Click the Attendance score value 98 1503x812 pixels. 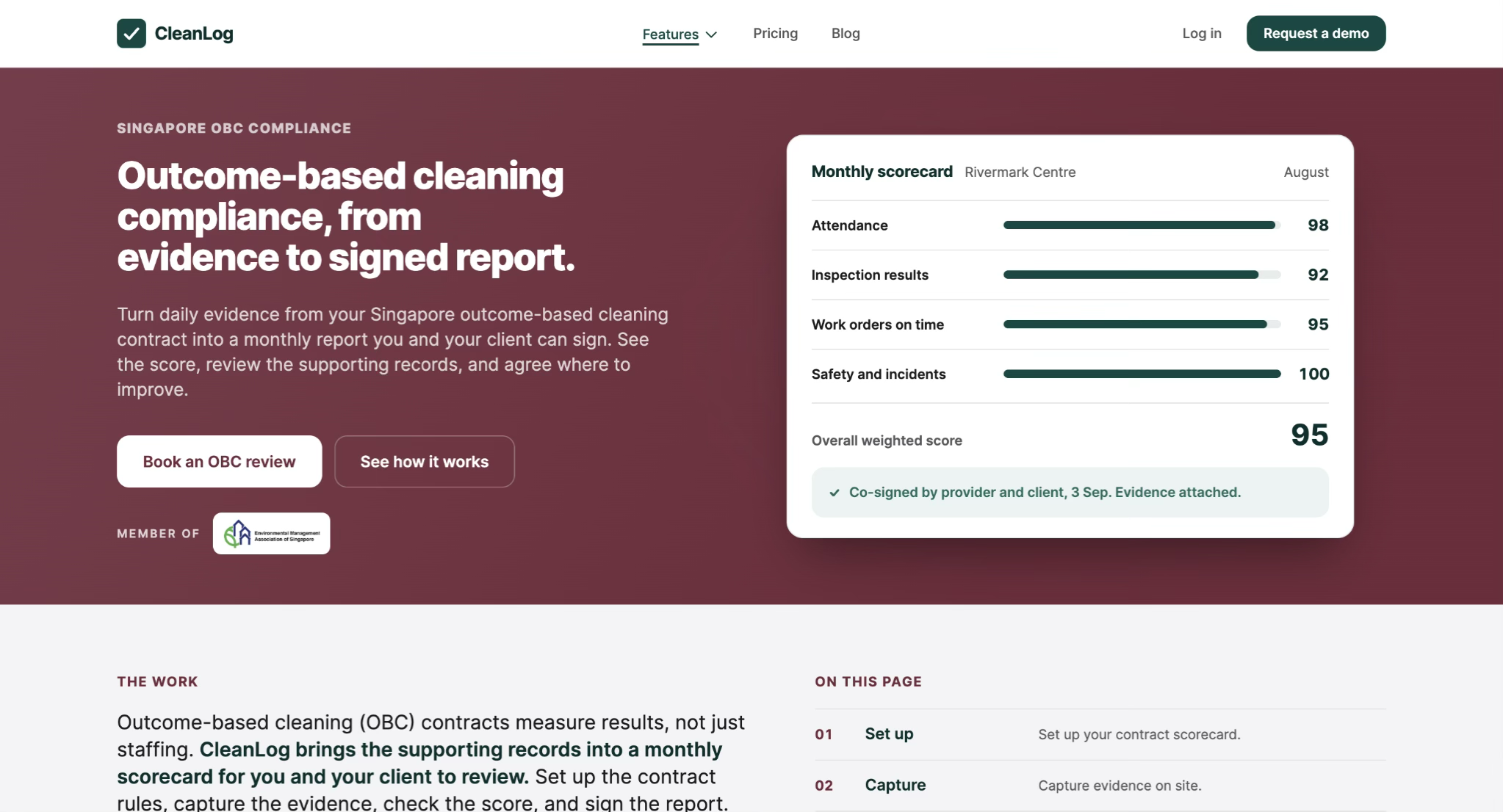1318,225
